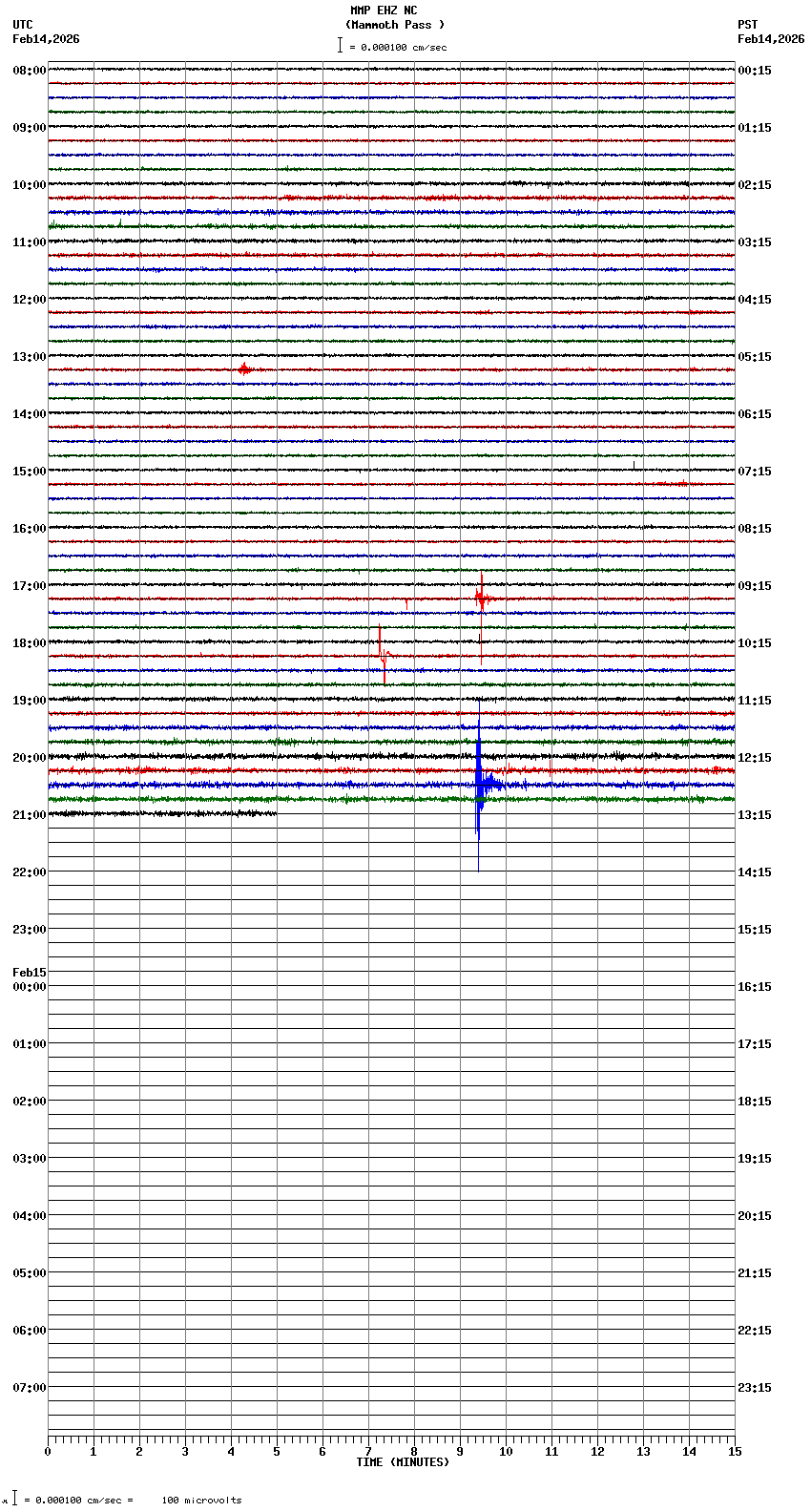Screen dimensions: 811x1512
Task: Click the '16:15' PST time label
Action: pos(755,987)
